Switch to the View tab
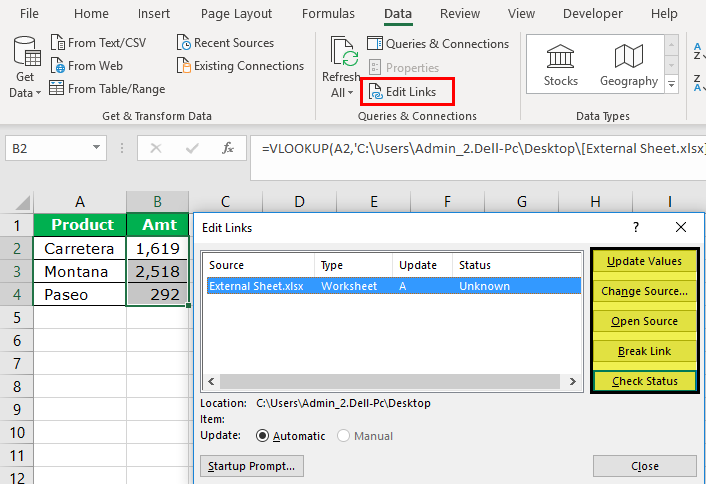 click(x=521, y=14)
